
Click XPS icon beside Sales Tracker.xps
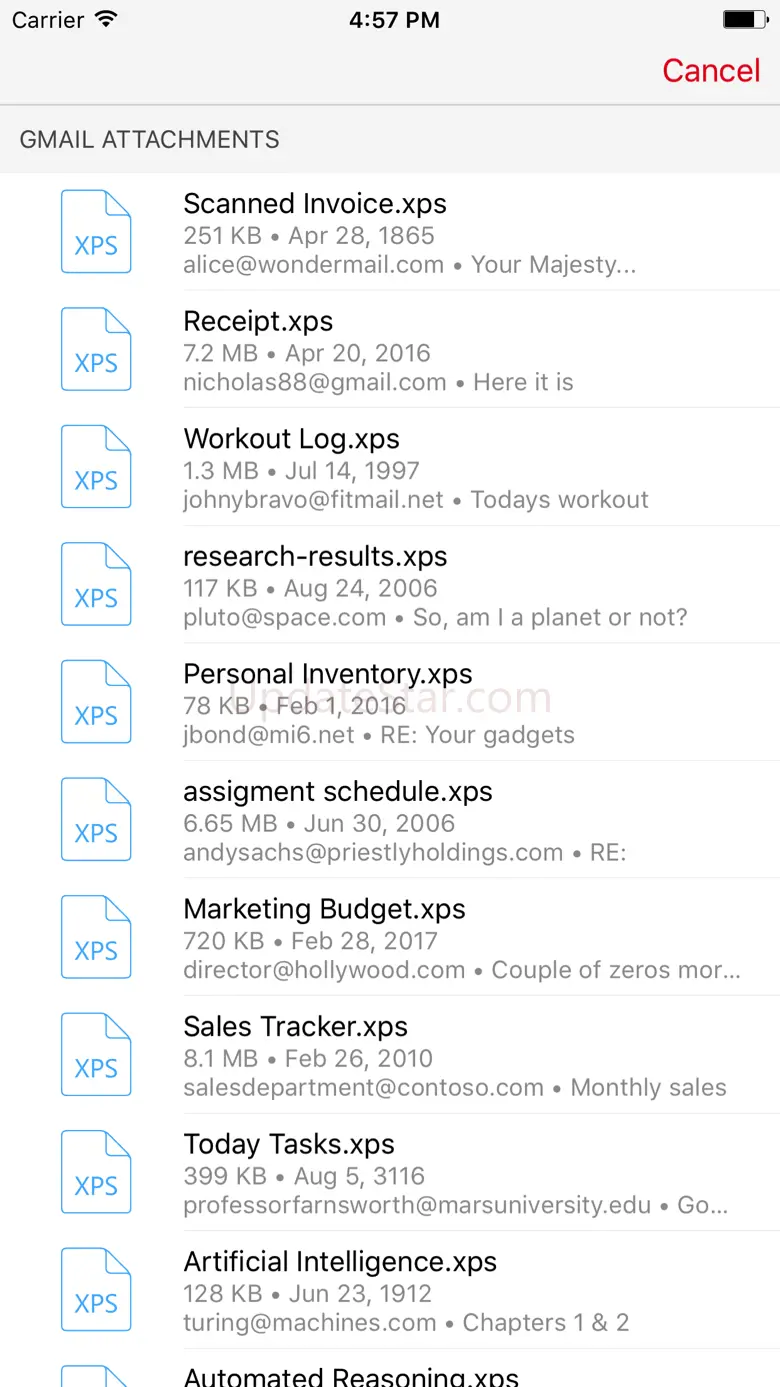96,1054
